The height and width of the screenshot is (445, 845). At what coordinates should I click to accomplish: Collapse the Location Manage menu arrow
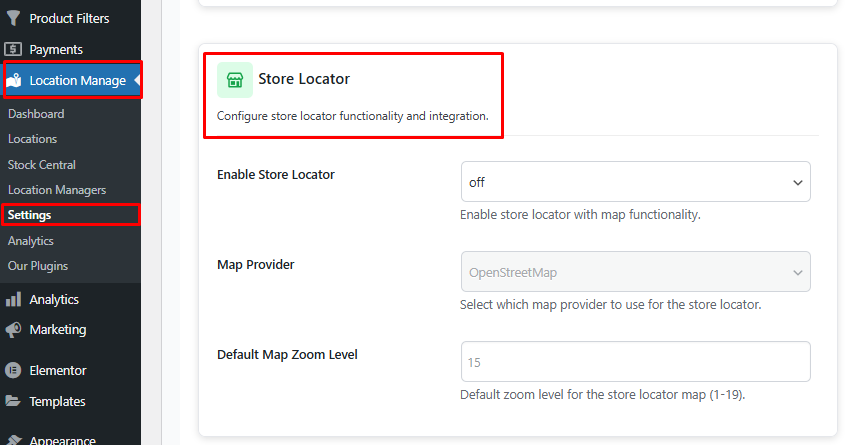136,80
